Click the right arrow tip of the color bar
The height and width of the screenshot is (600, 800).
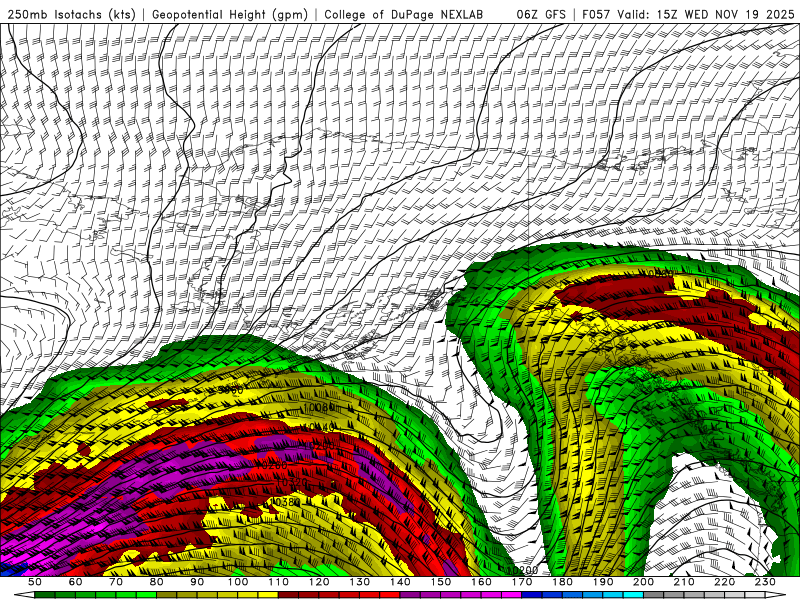click(x=776, y=595)
